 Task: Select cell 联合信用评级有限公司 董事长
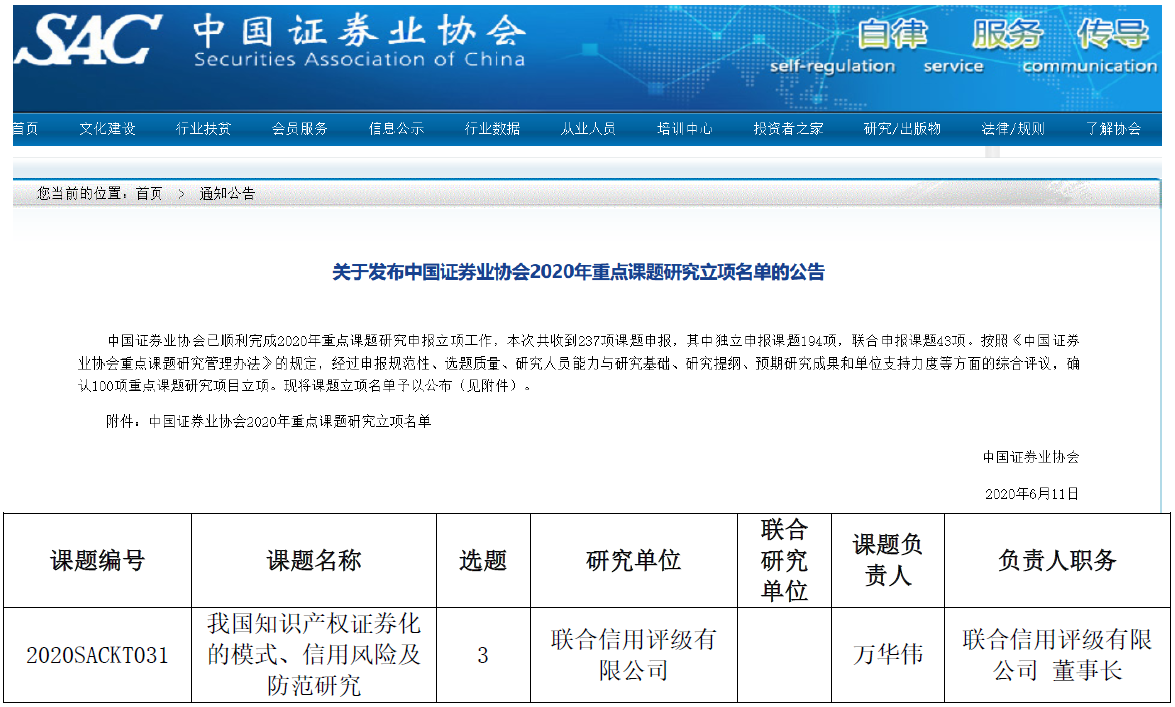click(x=1057, y=655)
